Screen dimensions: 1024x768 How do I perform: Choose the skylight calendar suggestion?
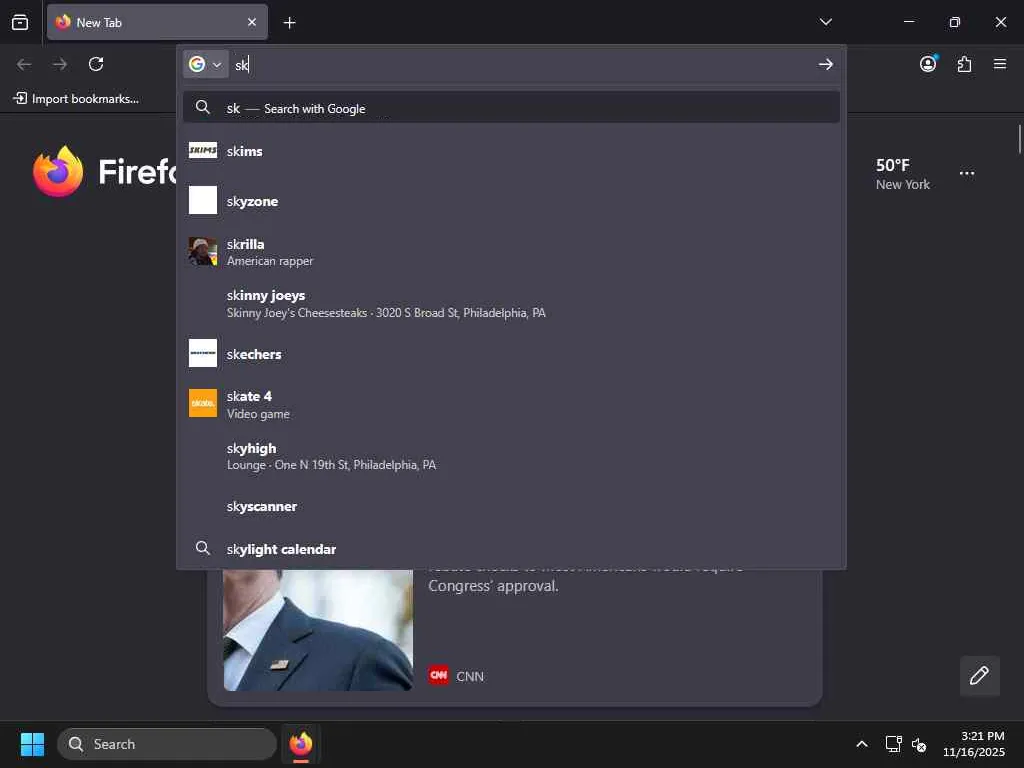[511, 549]
